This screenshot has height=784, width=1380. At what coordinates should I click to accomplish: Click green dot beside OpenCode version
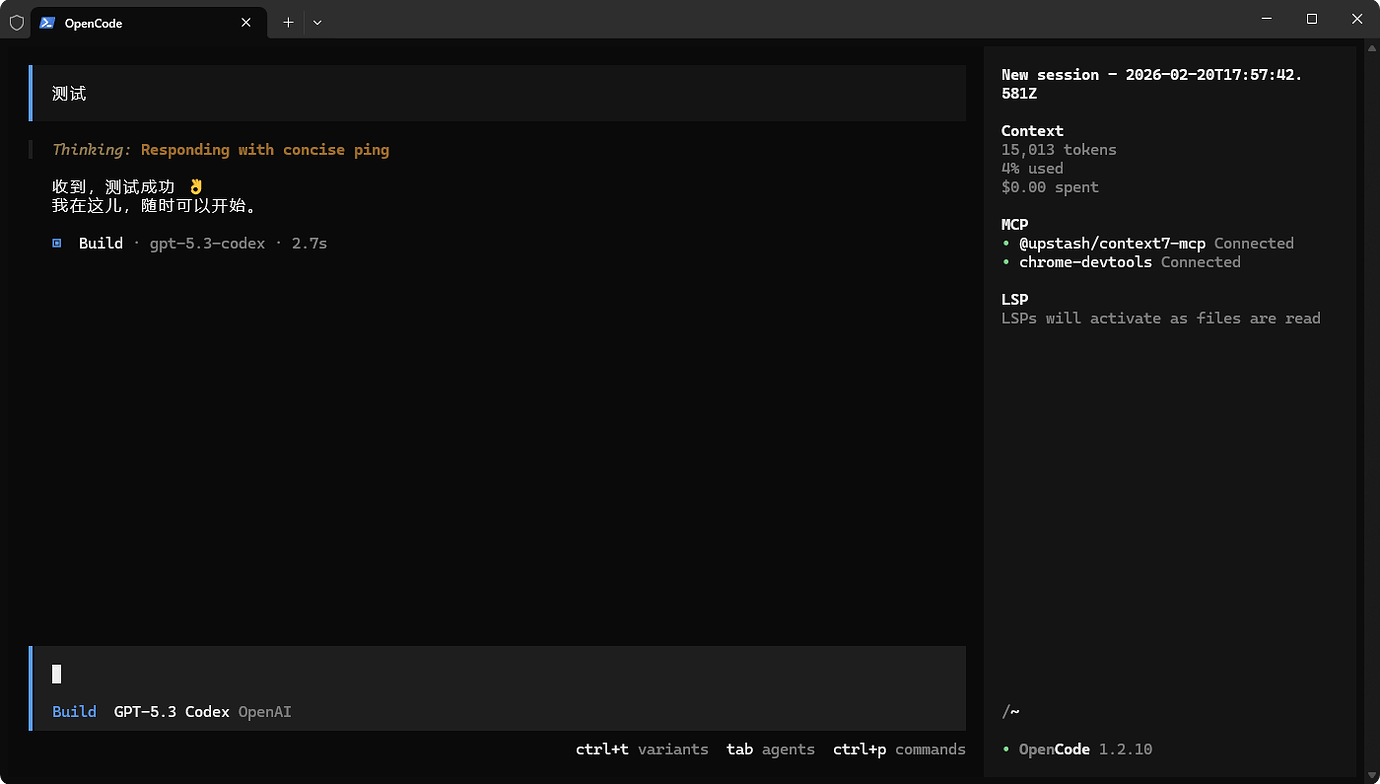click(1006, 750)
